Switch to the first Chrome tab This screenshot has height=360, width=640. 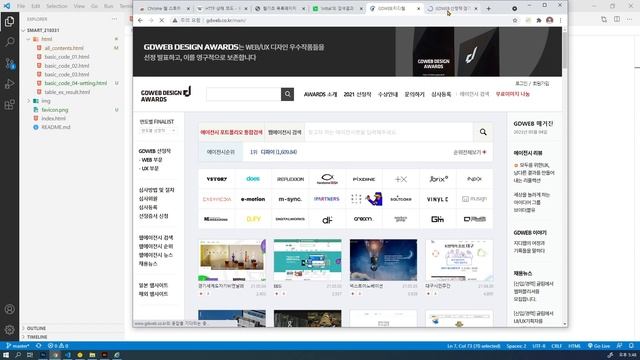pos(164,9)
